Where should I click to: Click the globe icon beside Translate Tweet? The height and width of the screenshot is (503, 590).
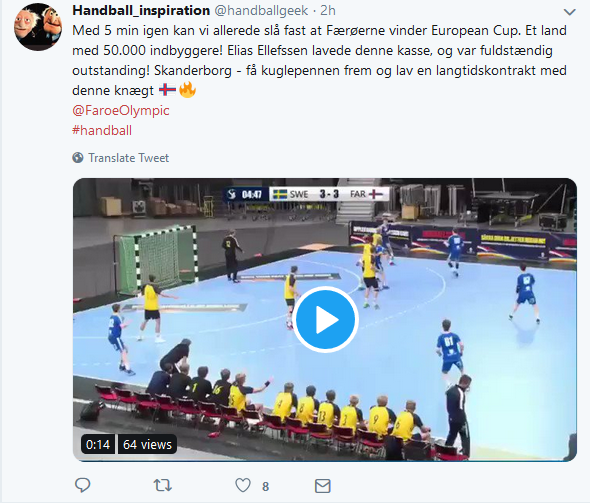point(78,158)
